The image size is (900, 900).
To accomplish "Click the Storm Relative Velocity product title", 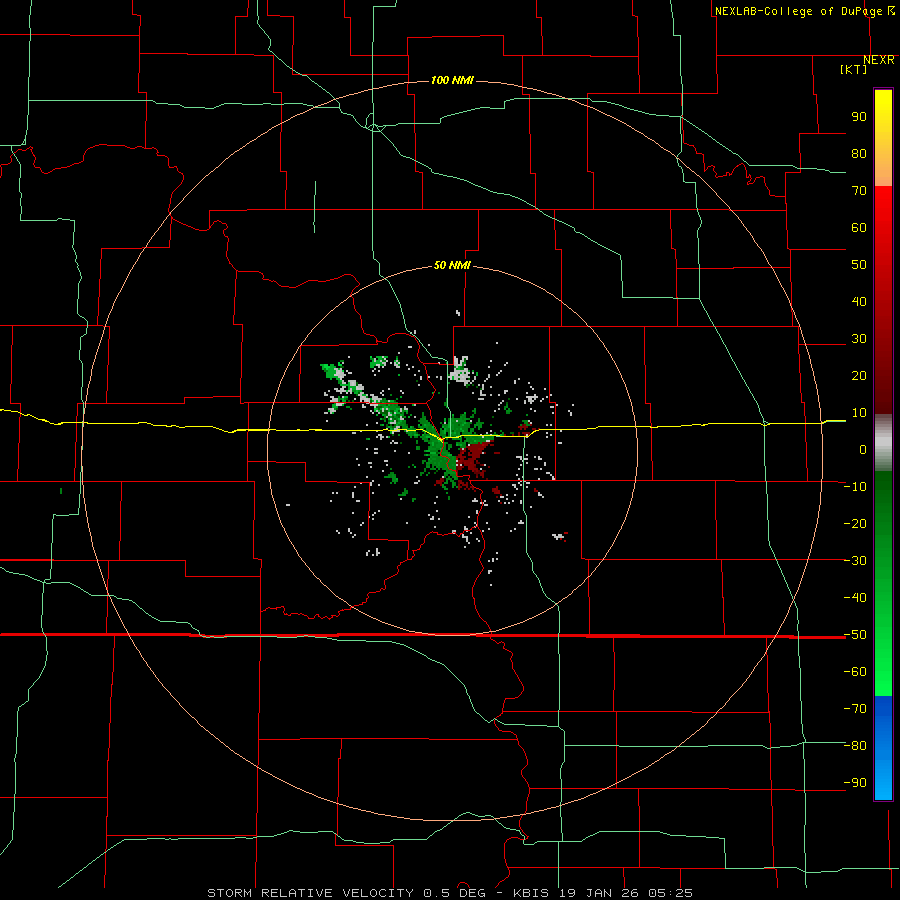I will coord(310,893).
